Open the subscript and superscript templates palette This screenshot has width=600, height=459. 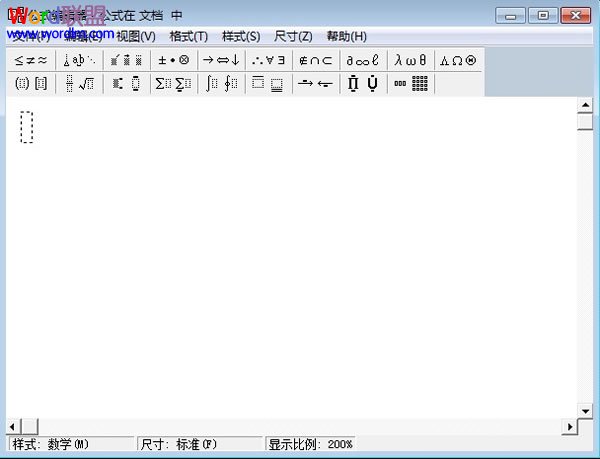click(x=127, y=83)
